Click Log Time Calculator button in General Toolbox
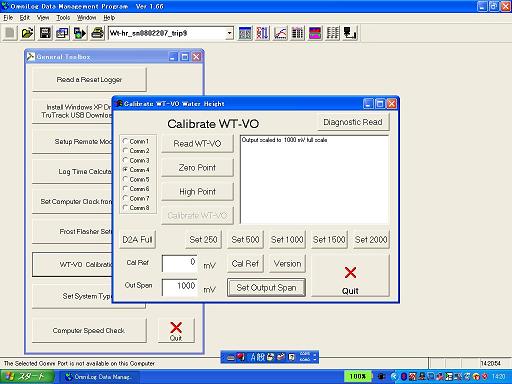Image resolution: width=512 pixels, height=384 pixels. pyautogui.click(x=72, y=171)
